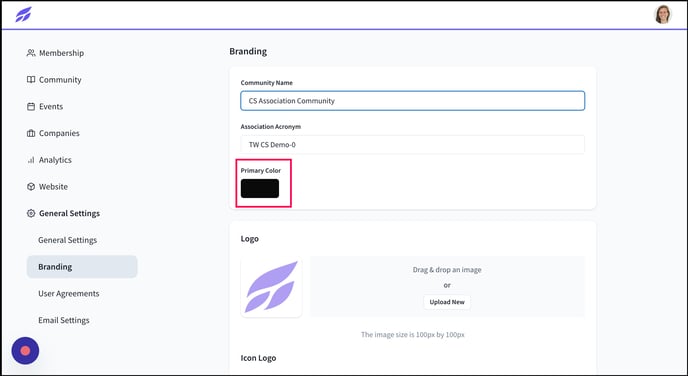The image size is (688, 376).
Task: Go to the General Settings sub-item
Action: [x=68, y=240]
